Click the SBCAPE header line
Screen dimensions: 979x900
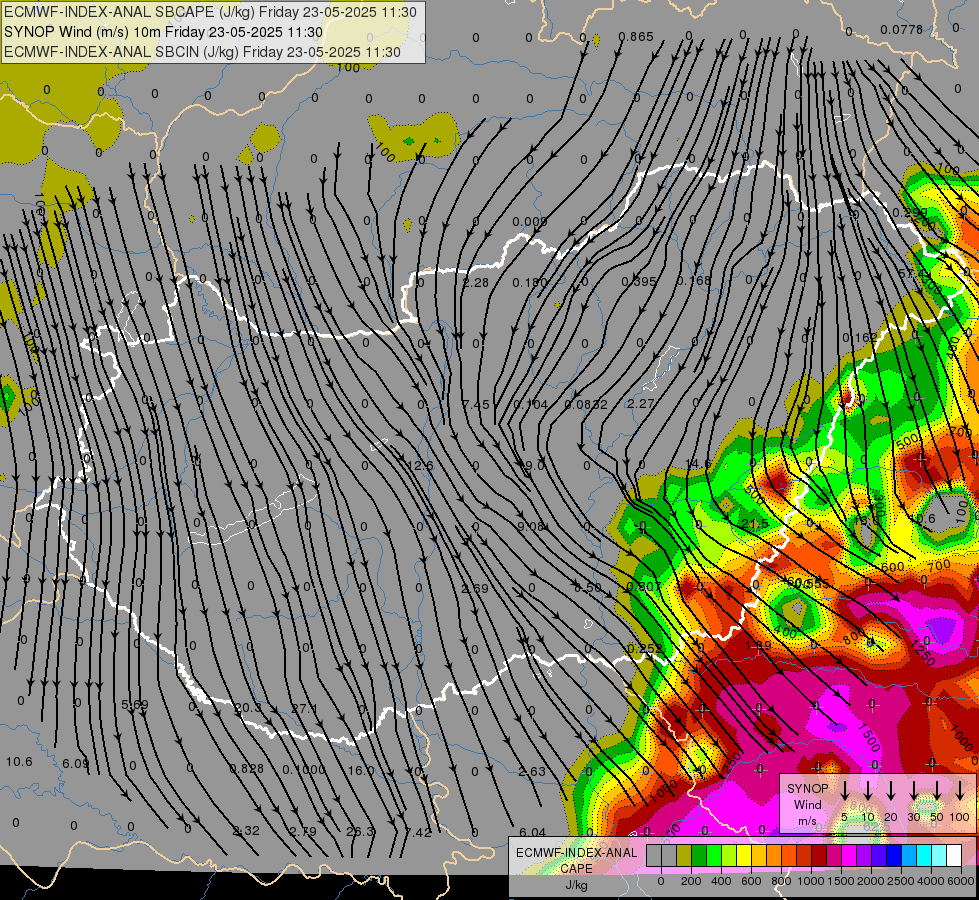pyautogui.click(x=209, y=12)
